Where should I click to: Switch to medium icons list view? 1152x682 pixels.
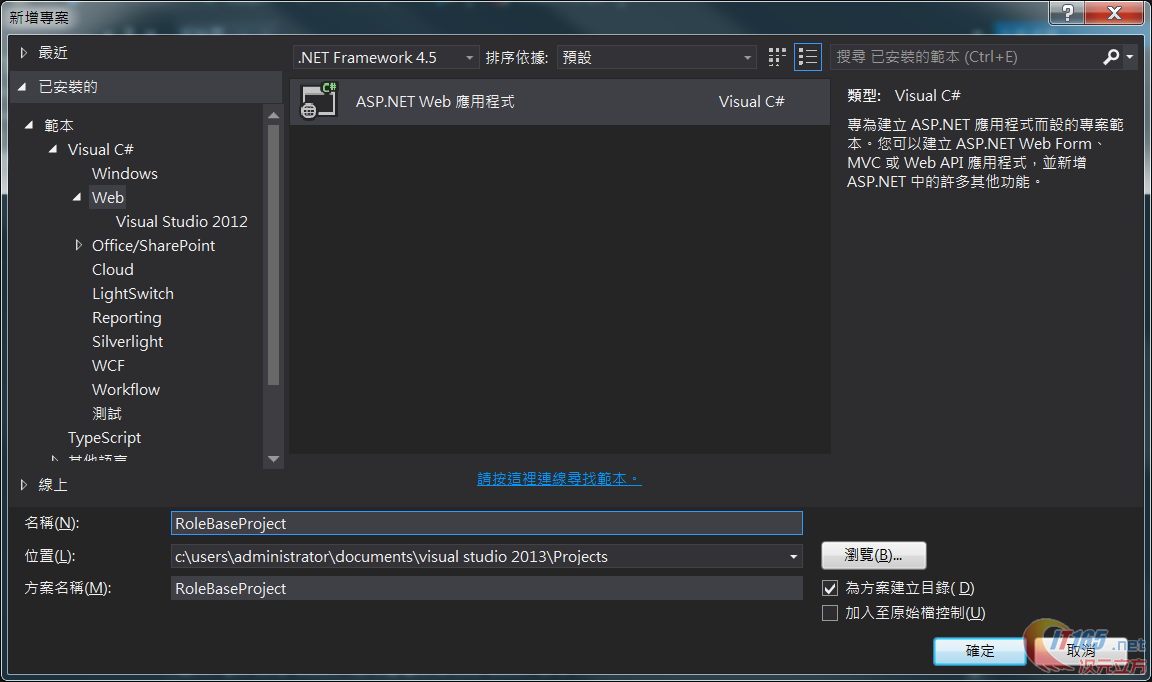coord(807,57)
